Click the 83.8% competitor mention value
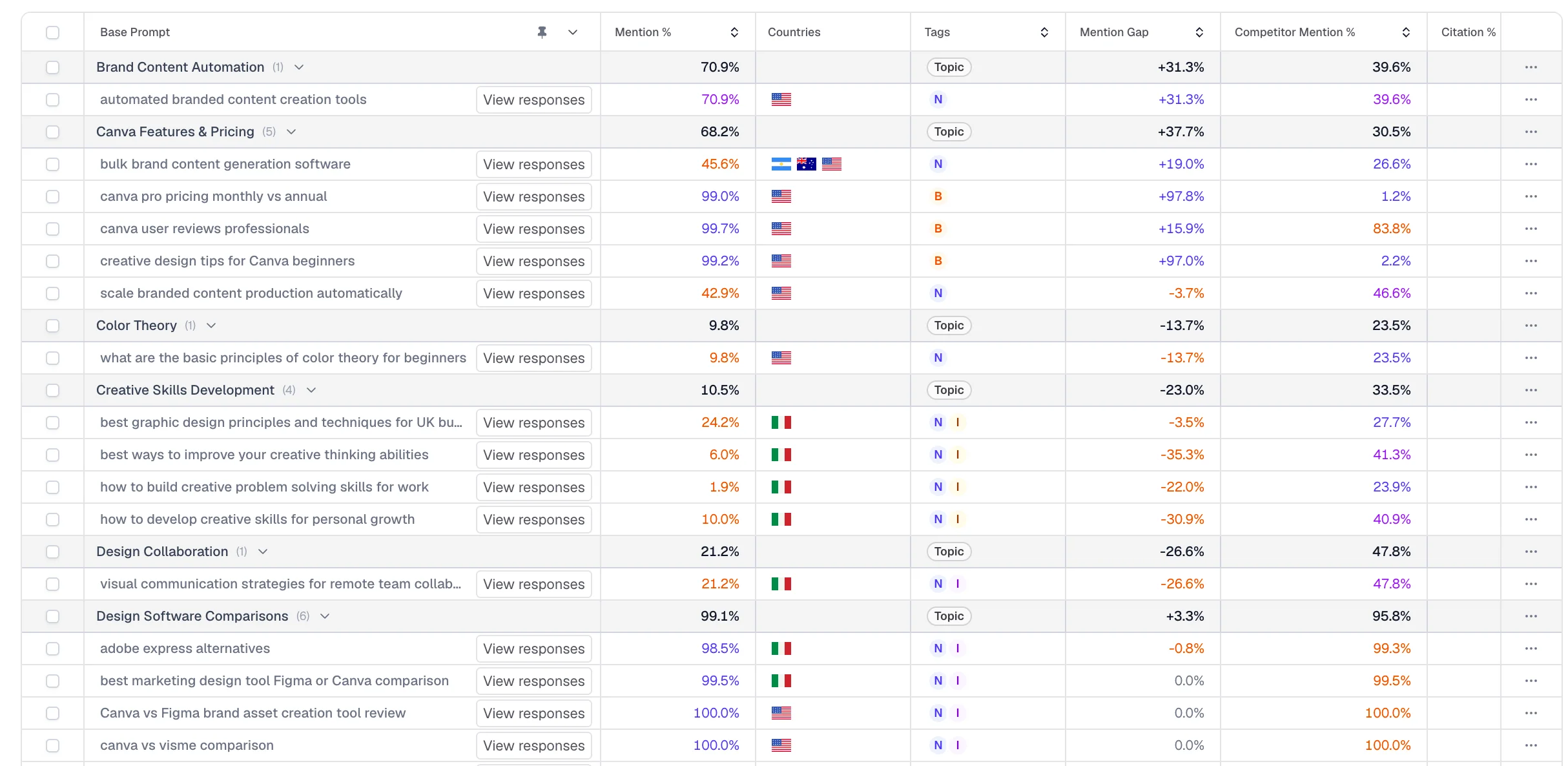Viewport: 1568px width, 766px height. point(1392,229)
